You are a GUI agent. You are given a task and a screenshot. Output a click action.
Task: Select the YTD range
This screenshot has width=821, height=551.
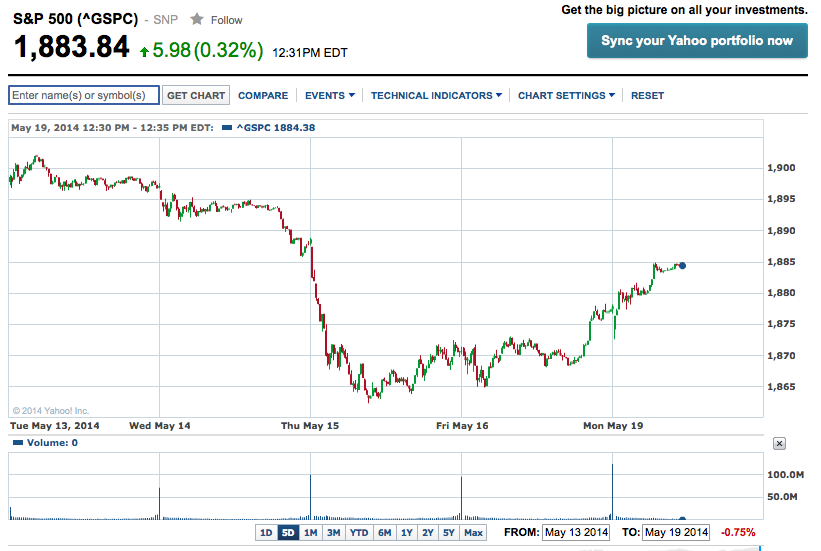tap(359, 533)
